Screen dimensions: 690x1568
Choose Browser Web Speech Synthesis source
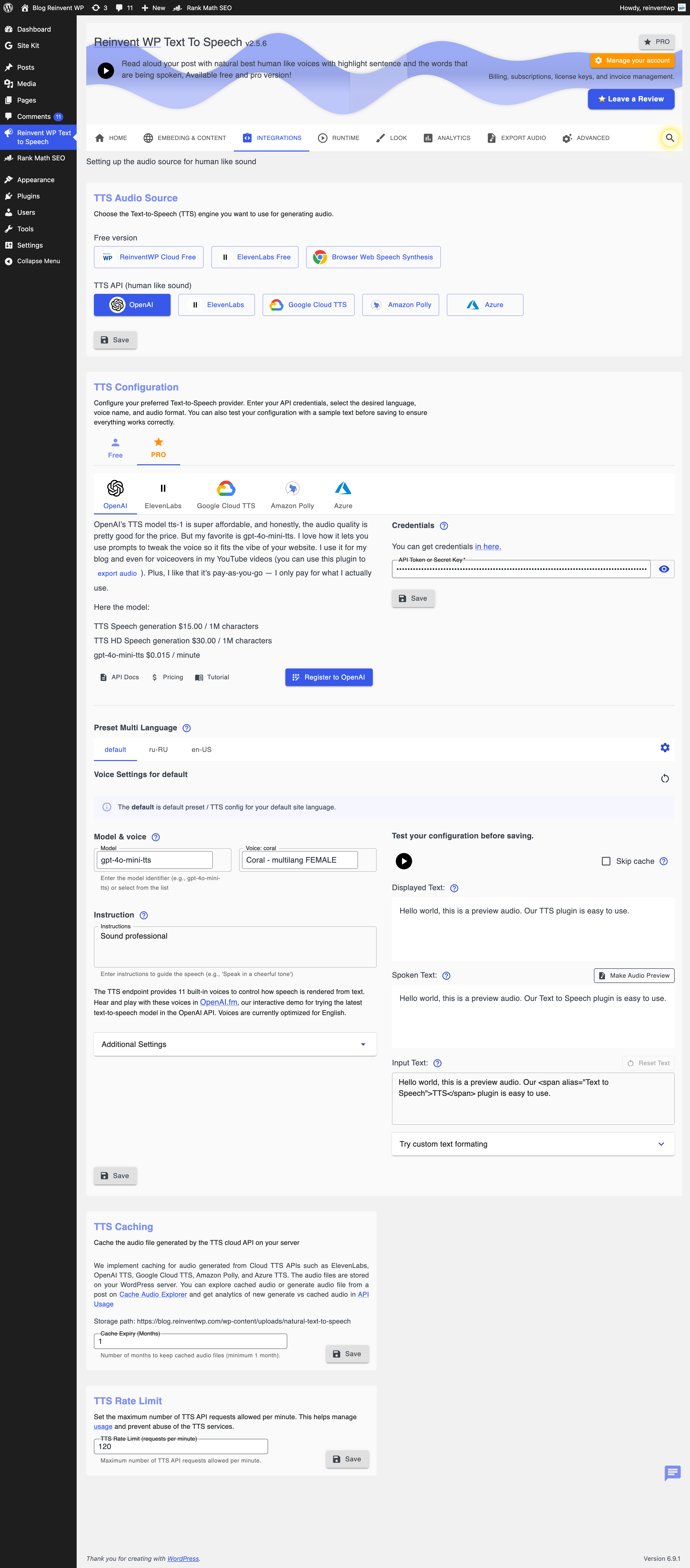[373, 257]
